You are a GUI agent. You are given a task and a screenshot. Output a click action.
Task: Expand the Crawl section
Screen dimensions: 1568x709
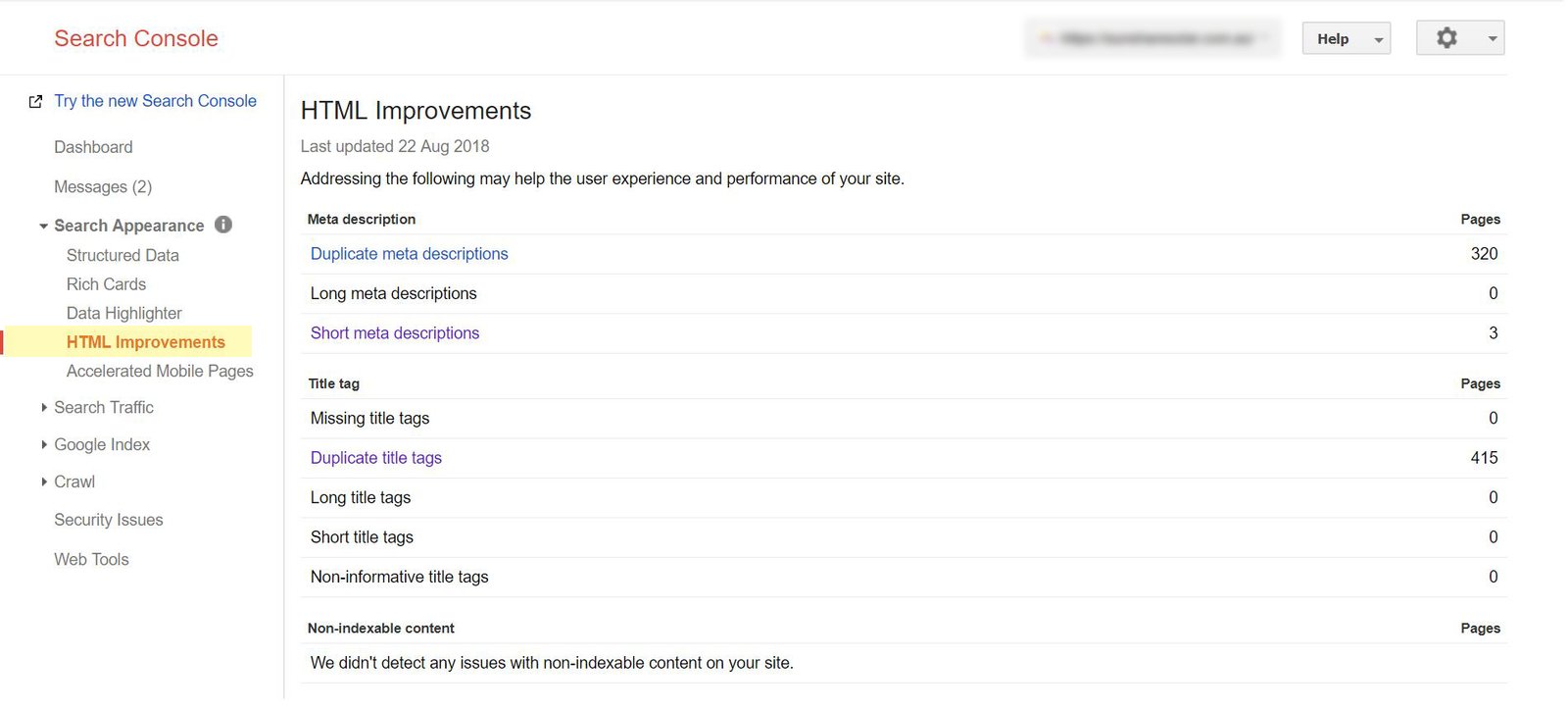point(44,481)
